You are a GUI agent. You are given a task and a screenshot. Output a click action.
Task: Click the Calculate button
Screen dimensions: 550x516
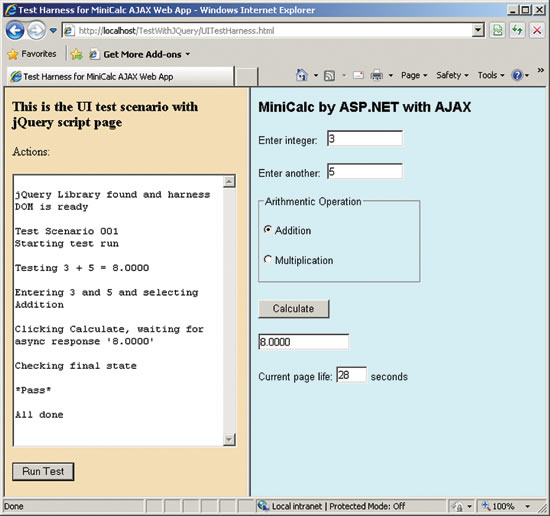pos(294,309)
